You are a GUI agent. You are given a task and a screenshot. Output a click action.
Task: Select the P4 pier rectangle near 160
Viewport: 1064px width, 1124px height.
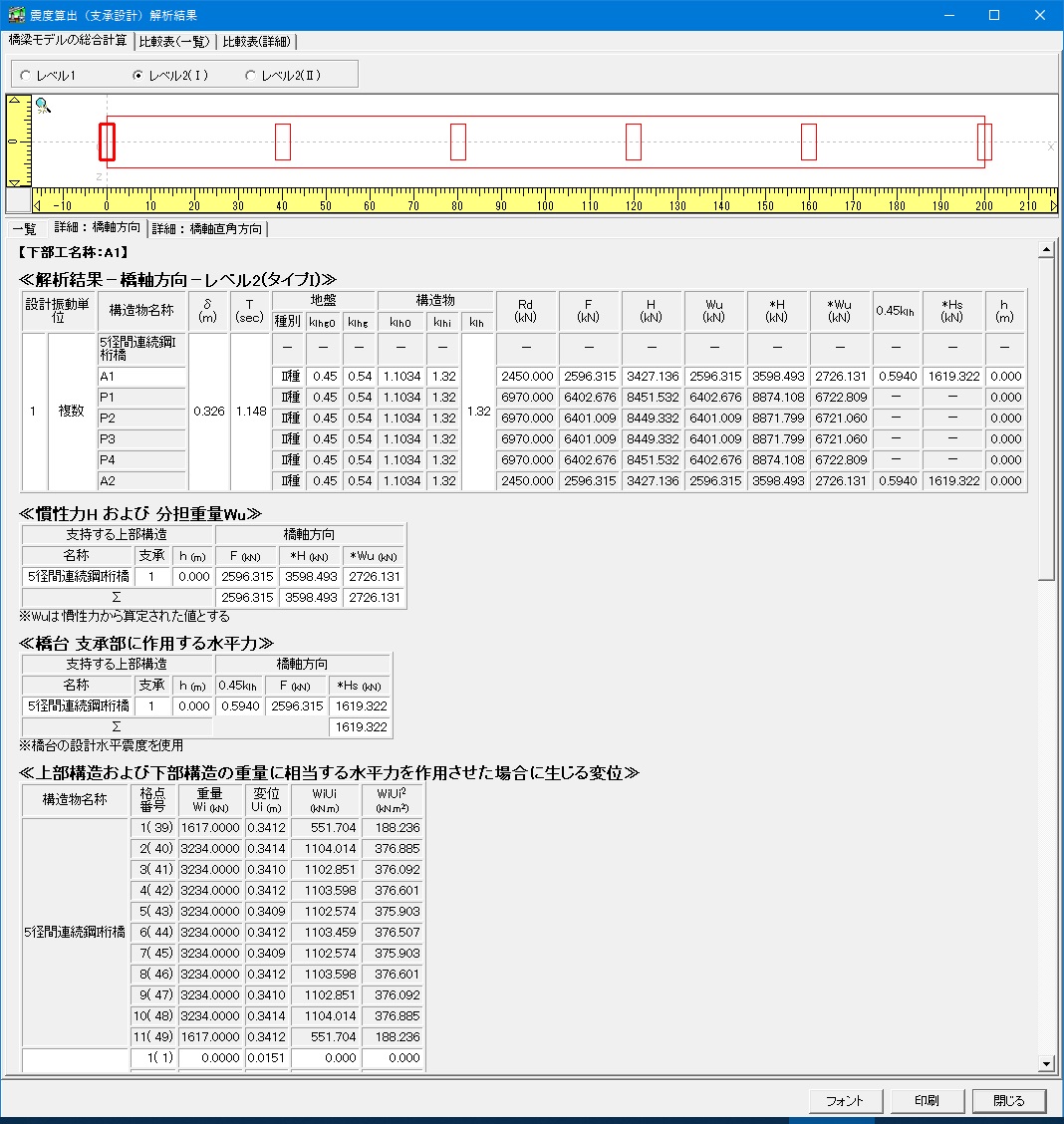tap(809, 141)
